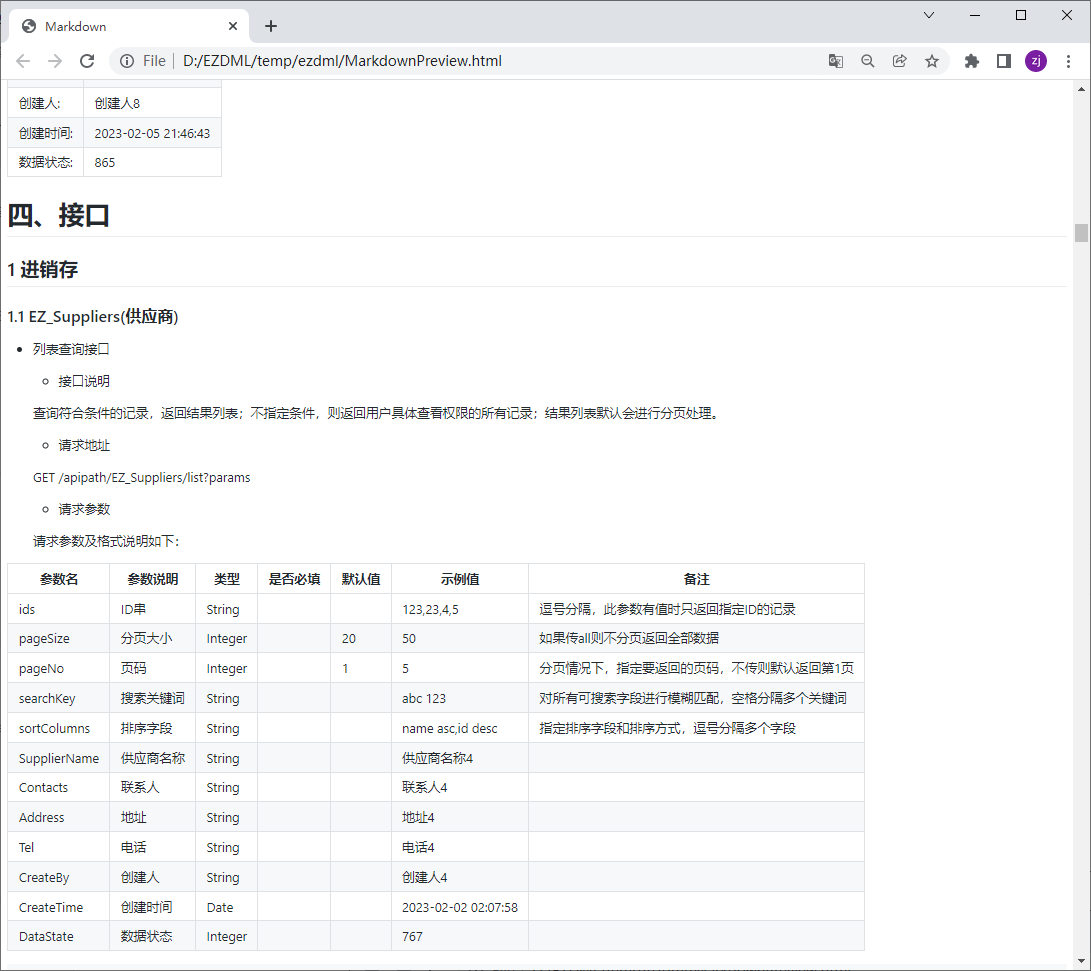Open the zj profile avatar
Viewport: 1091px width, 971px height.
[1036, 61]
